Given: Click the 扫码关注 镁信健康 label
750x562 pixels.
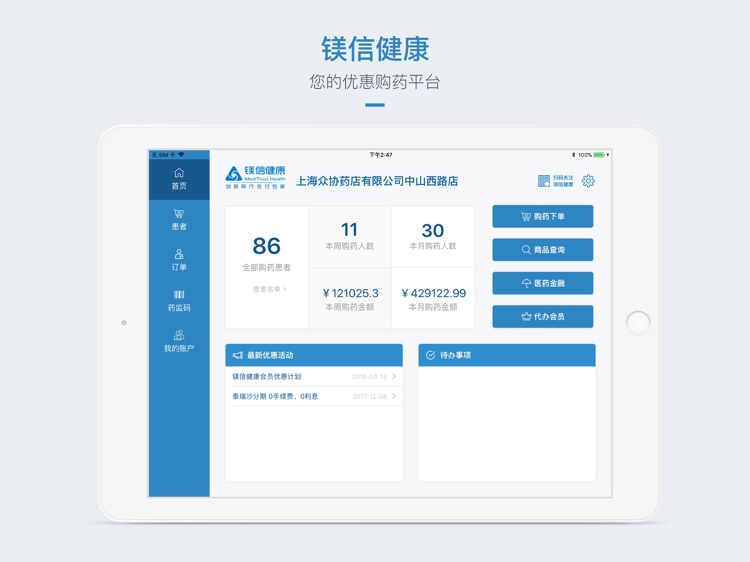Looking at the screenshot, I should tap(563, 181).
